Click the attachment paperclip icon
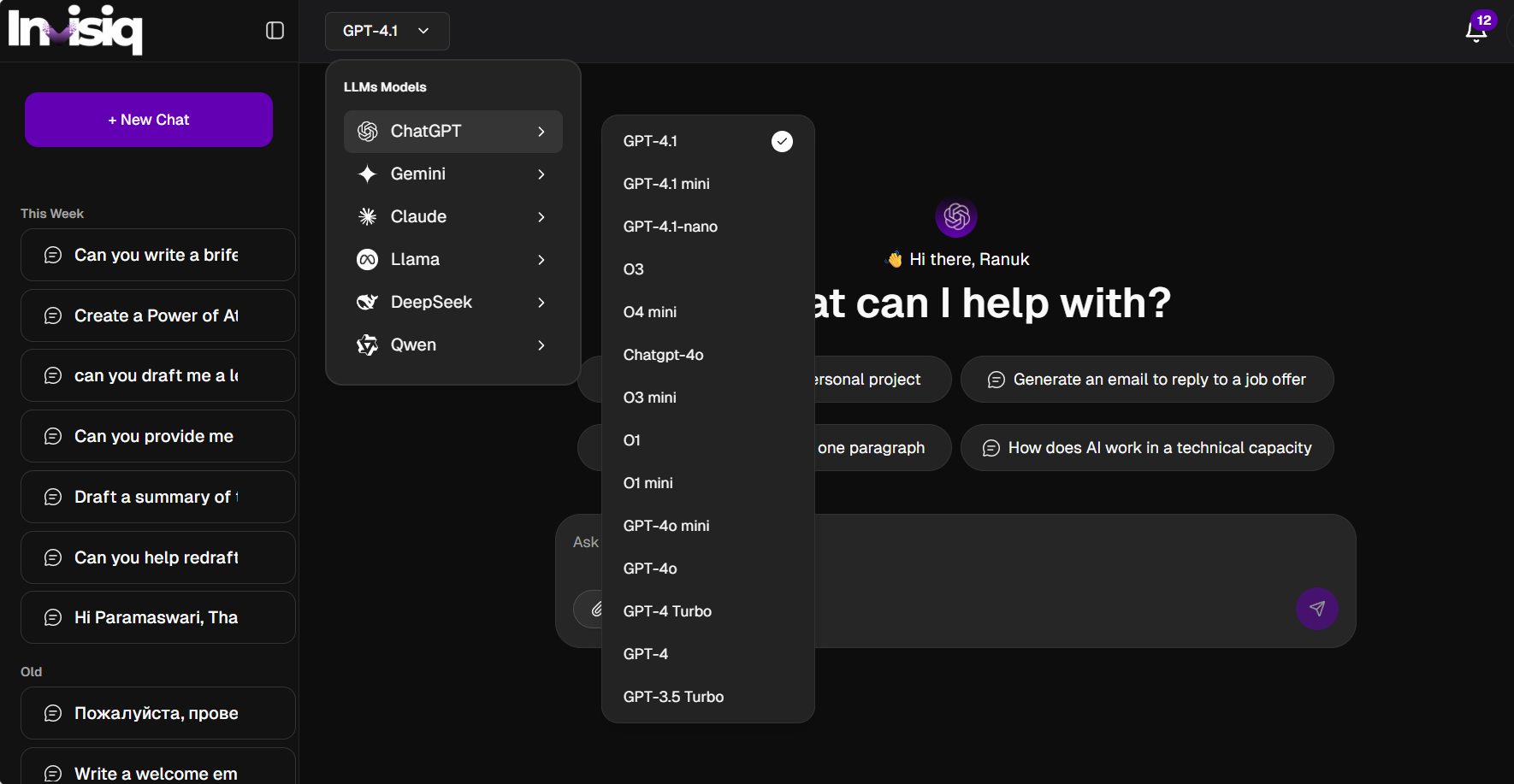 596,610
